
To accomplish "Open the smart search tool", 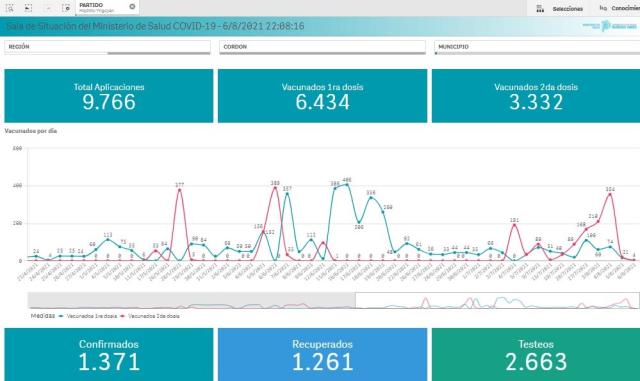I will (9, 8).
